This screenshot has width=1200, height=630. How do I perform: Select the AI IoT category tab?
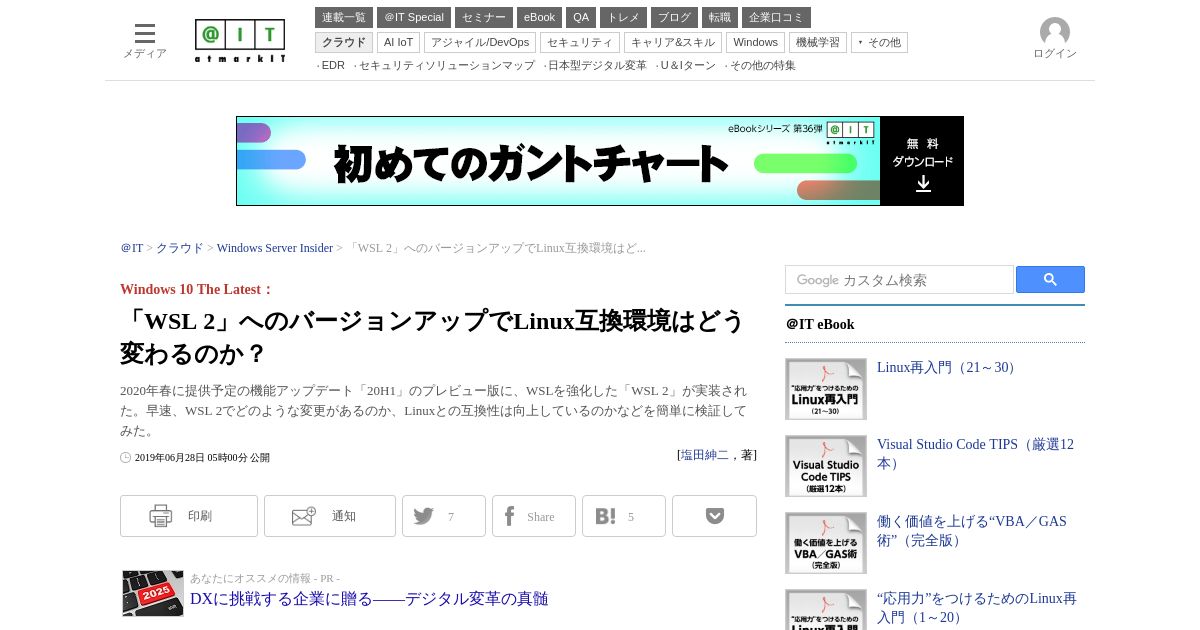pos(398,42)
